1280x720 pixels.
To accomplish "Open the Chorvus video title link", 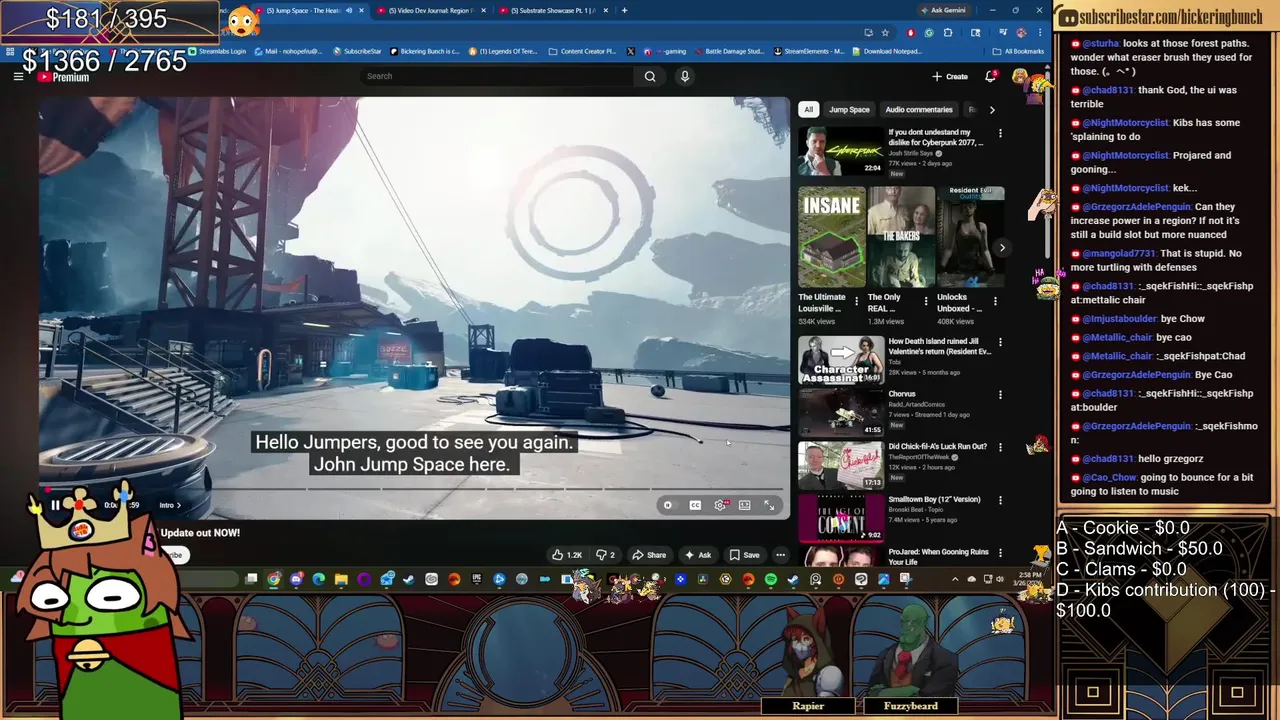I will (902, 394).
